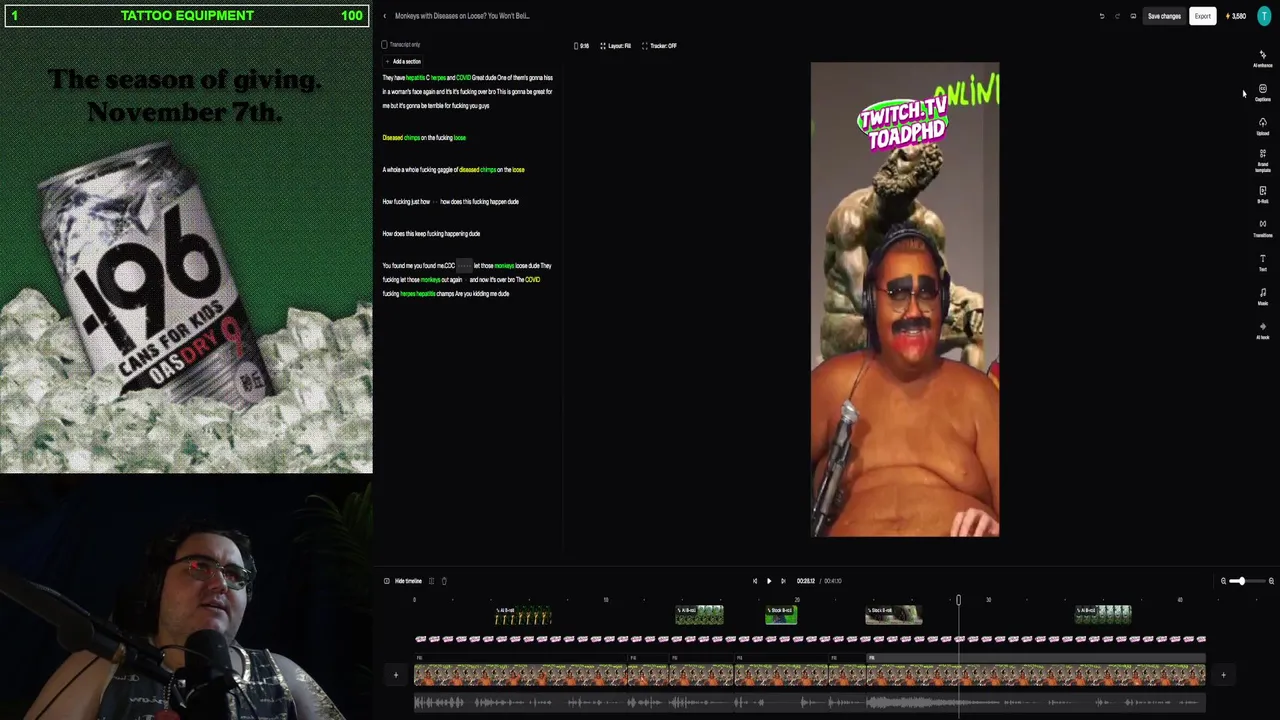This screenshot has height=720, width=1280.
Task: Click the project title Monkeys with Diseases
Action: [462, 16]
